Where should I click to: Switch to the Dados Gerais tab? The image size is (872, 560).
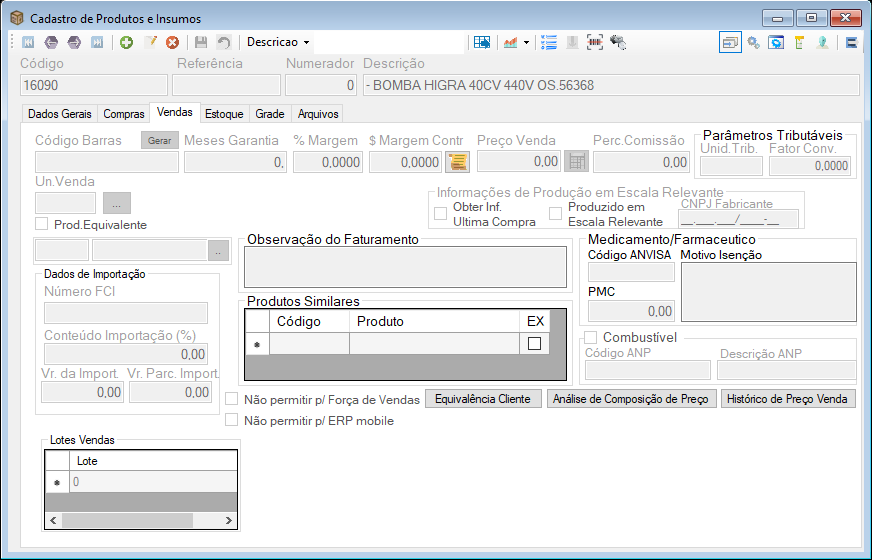click(x=60, y=114)
